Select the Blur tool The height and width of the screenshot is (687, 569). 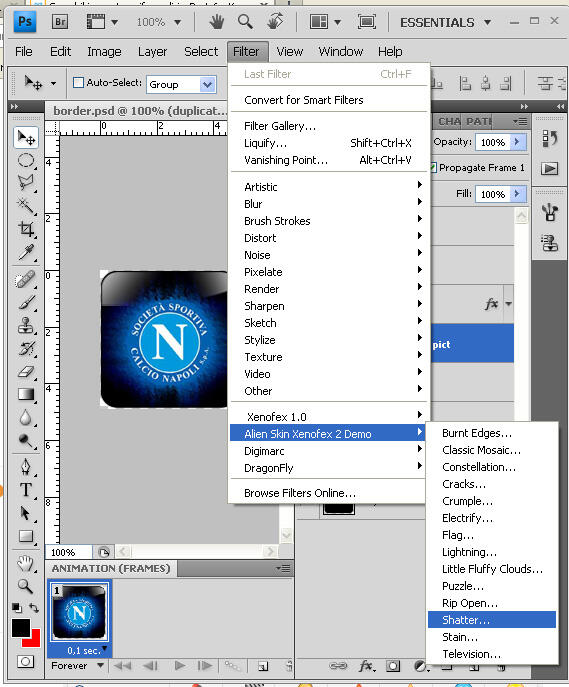26,418
